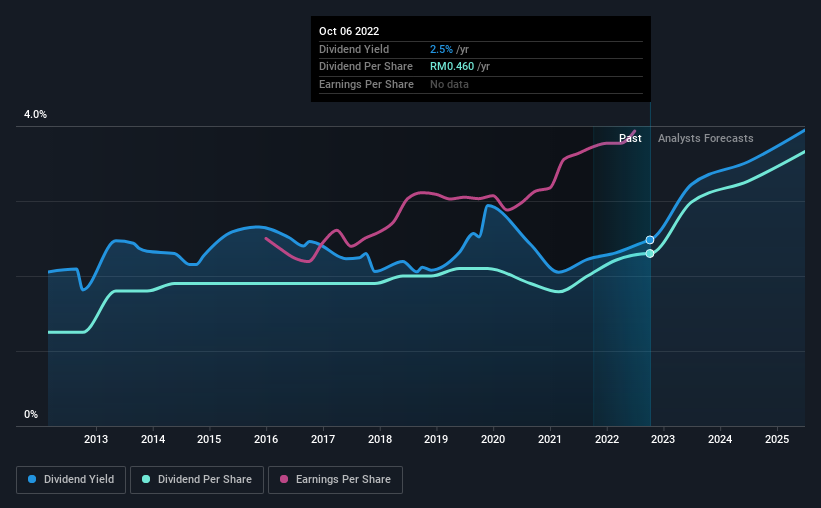Click the blue Dividend Yield data point marker
This screenshot has height=508, width=821.
tap(650, 240)
